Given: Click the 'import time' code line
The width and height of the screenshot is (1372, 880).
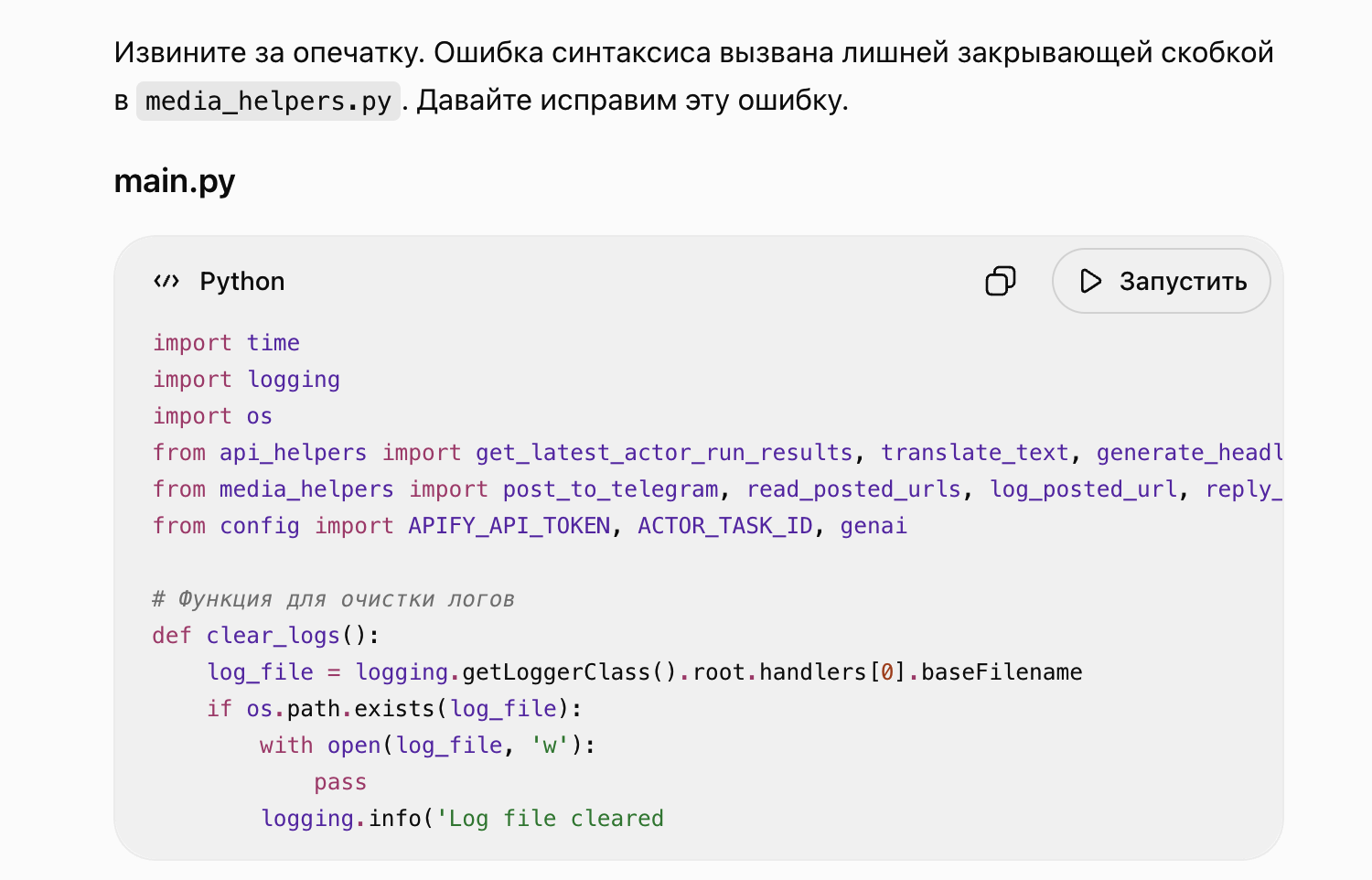Looking at the screenshot, I should point(227,343).
